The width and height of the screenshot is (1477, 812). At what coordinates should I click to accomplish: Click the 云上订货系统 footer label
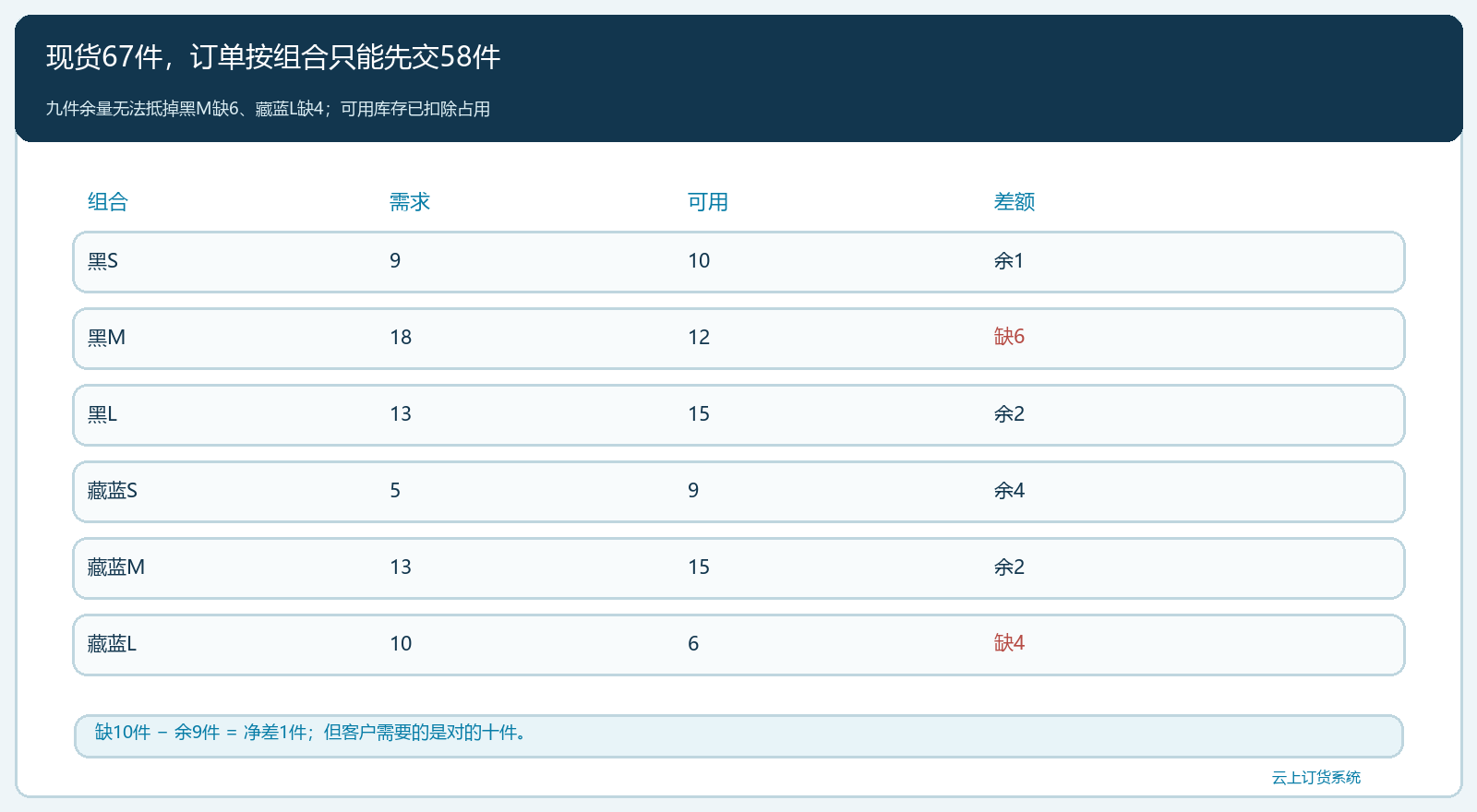pyautogui.click(x=1316, y=778)
